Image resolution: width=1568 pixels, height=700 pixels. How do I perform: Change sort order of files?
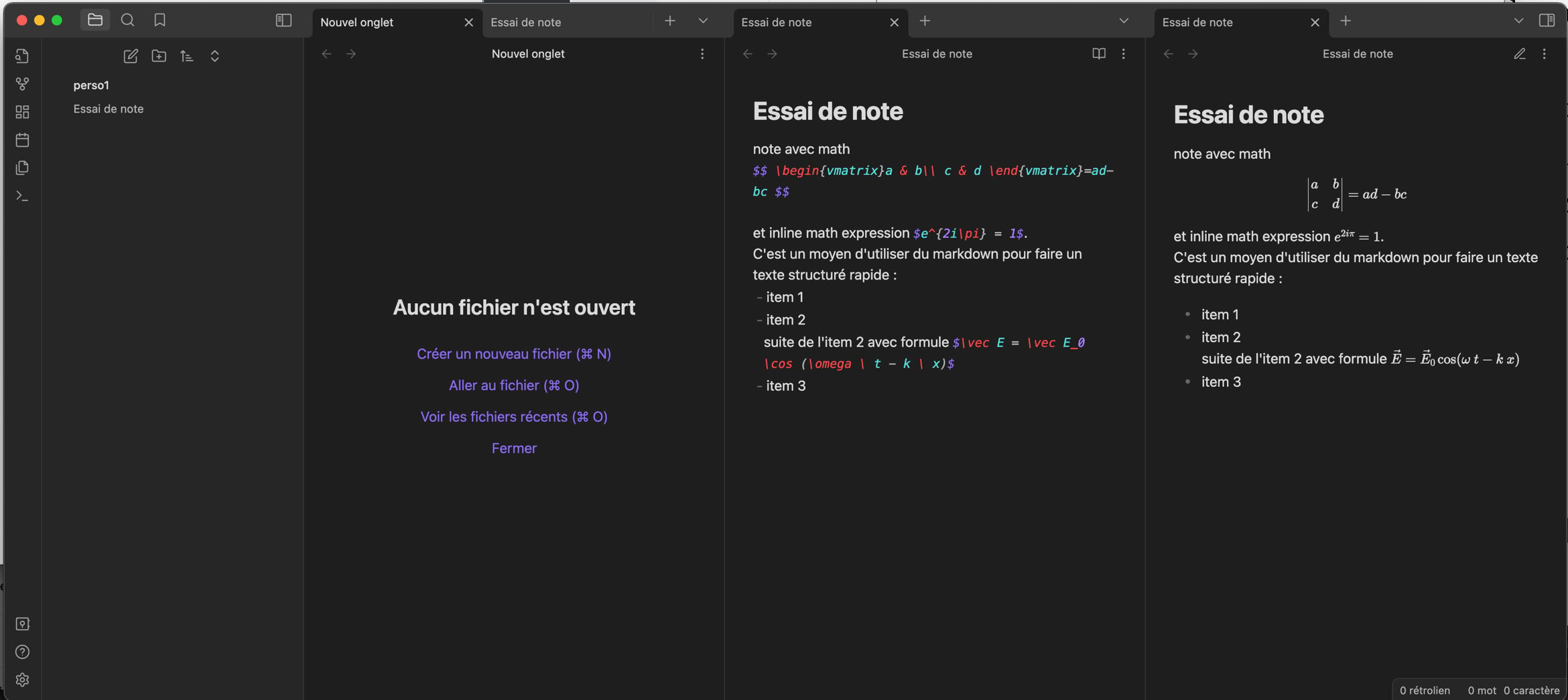tap(187, 56)
